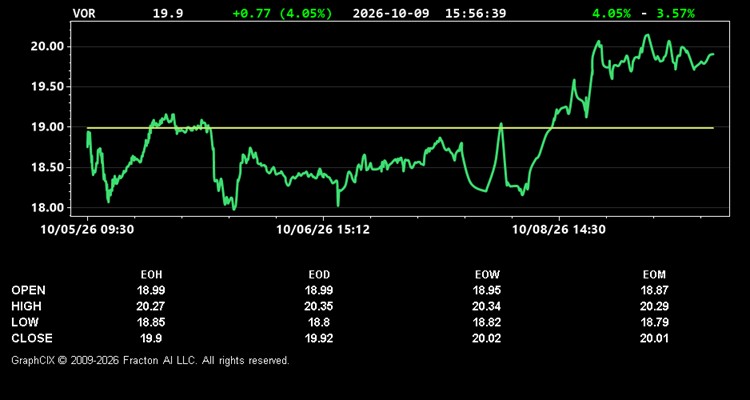Select OPEN value 18.99 under EOH

152,290
